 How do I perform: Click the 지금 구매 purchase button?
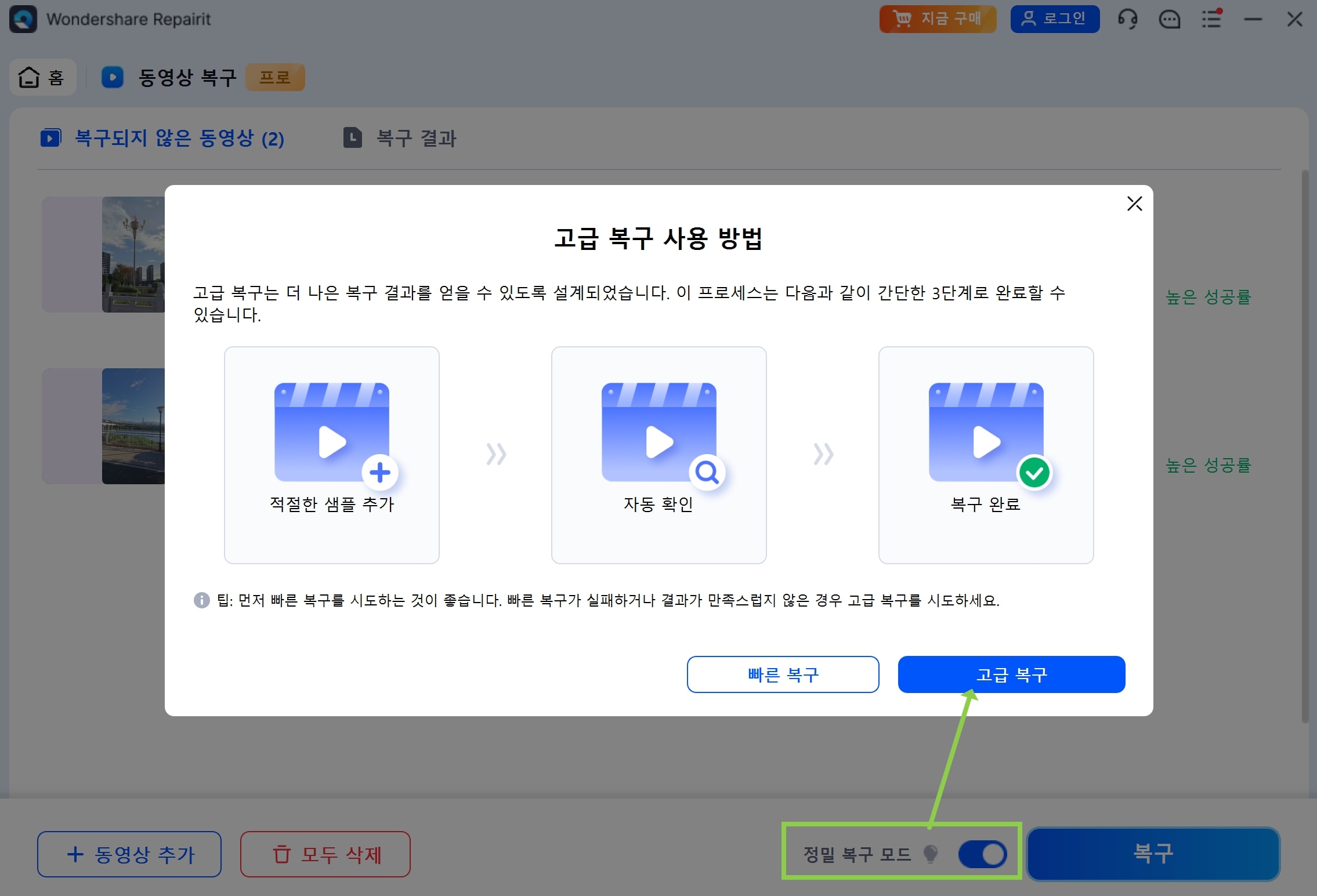coord(938,19)
